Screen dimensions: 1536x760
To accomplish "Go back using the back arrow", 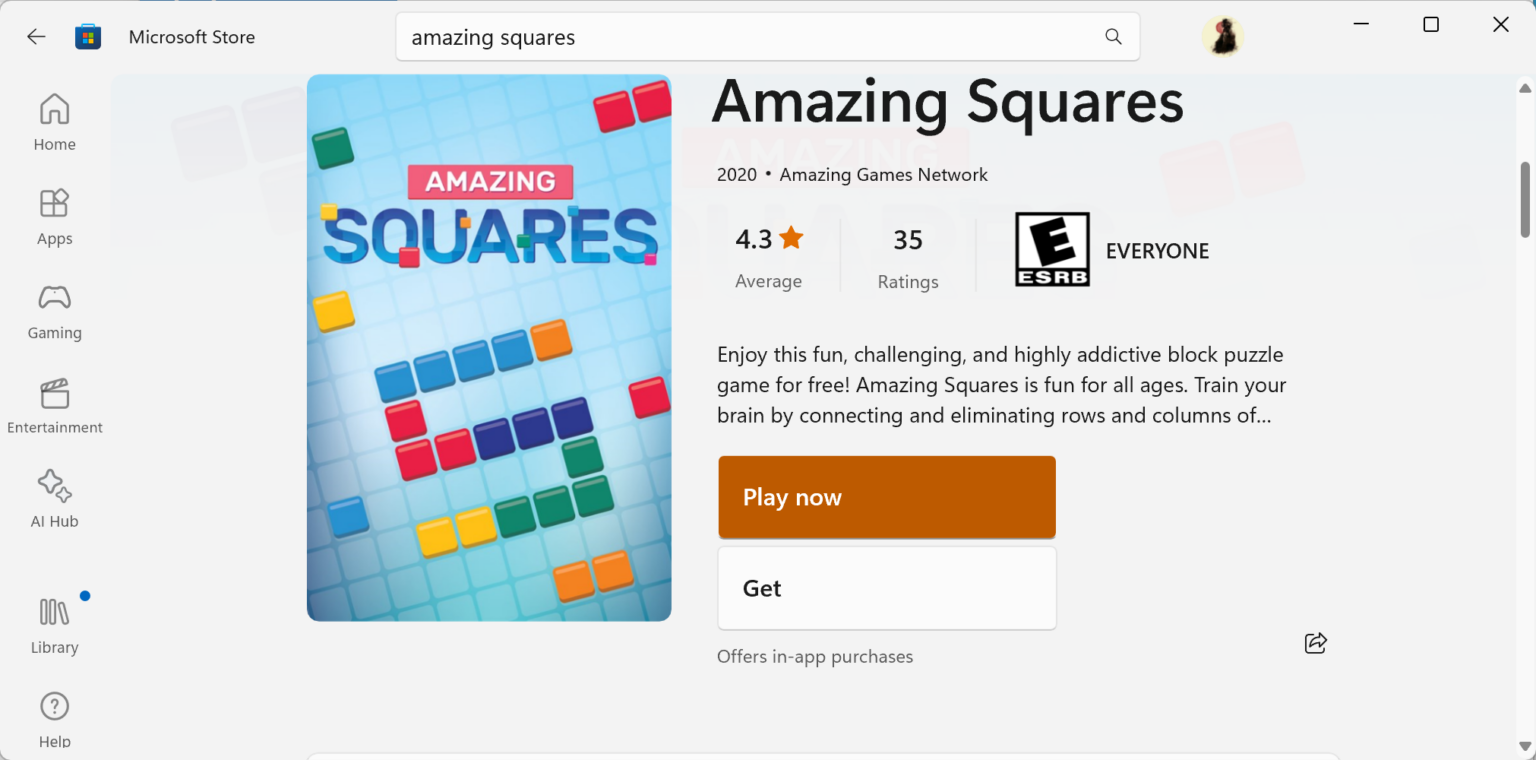I will pyautogui.click(x=36, y=36).
